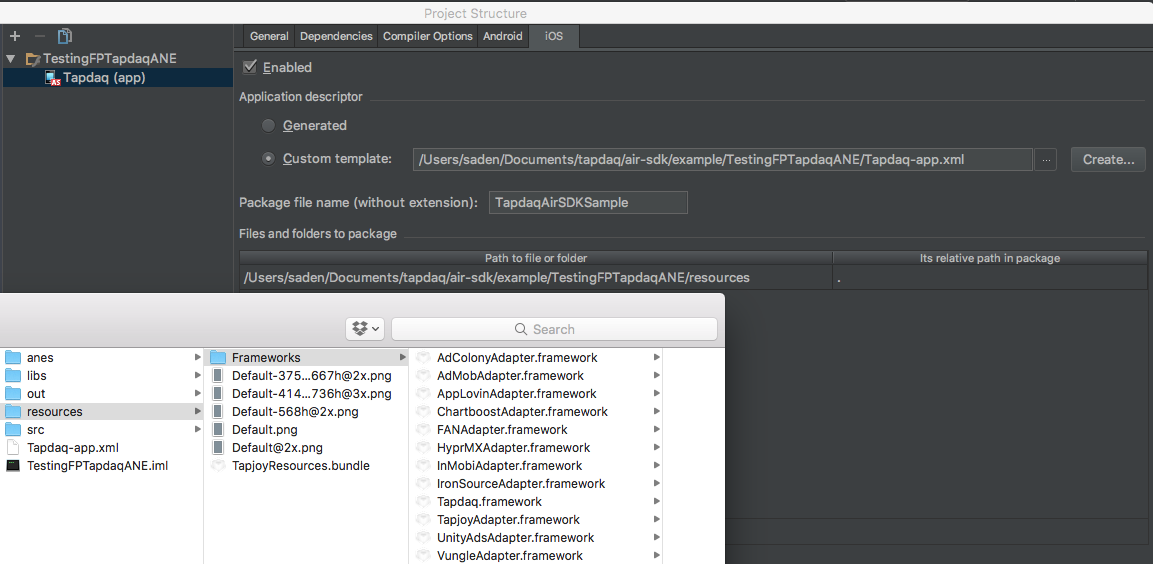The width and height of the screenshot is (1153, 564).
Task: Collapse the TestingFPTapdaqANE tree node
Action: pyautogui.click(x=10, y=58)
